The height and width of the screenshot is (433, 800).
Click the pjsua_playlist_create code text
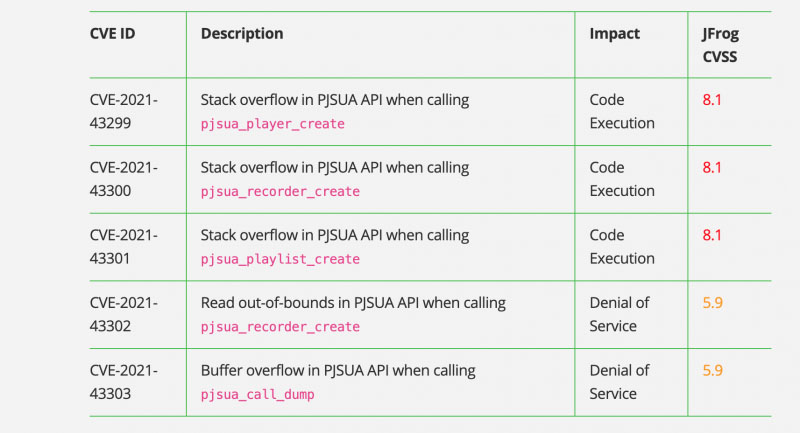coord(280,259)
